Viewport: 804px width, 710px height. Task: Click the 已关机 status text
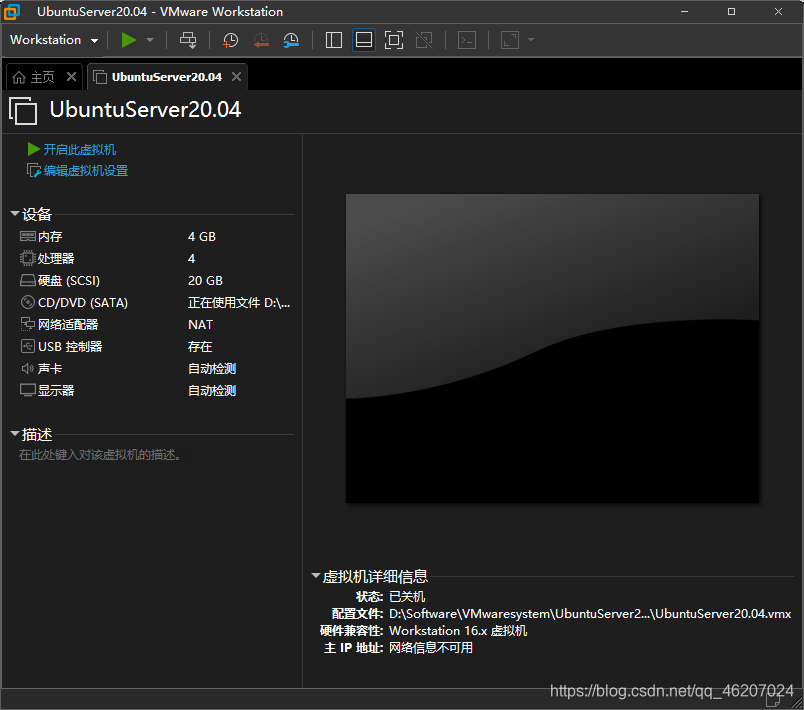pos(407,597)
